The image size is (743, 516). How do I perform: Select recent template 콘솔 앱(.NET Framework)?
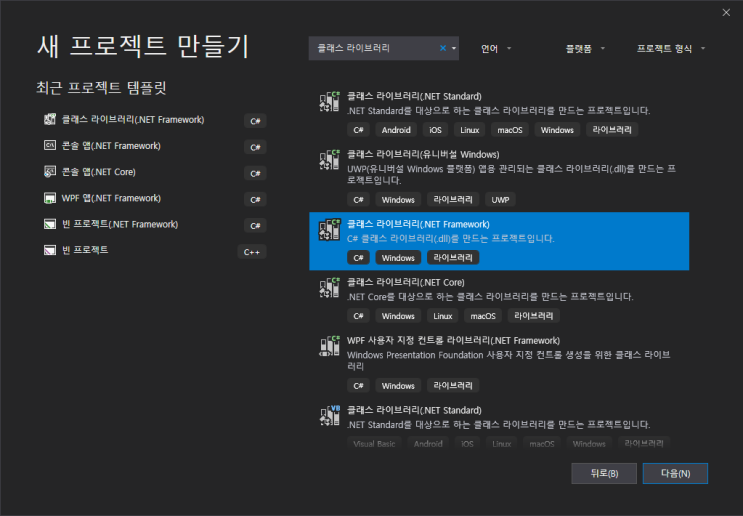(x=111, y=145)
